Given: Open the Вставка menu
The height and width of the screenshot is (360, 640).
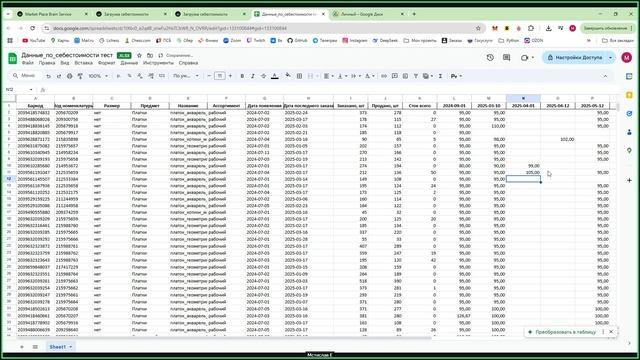Looking at the screenshot, I should (x=83, y=63).
